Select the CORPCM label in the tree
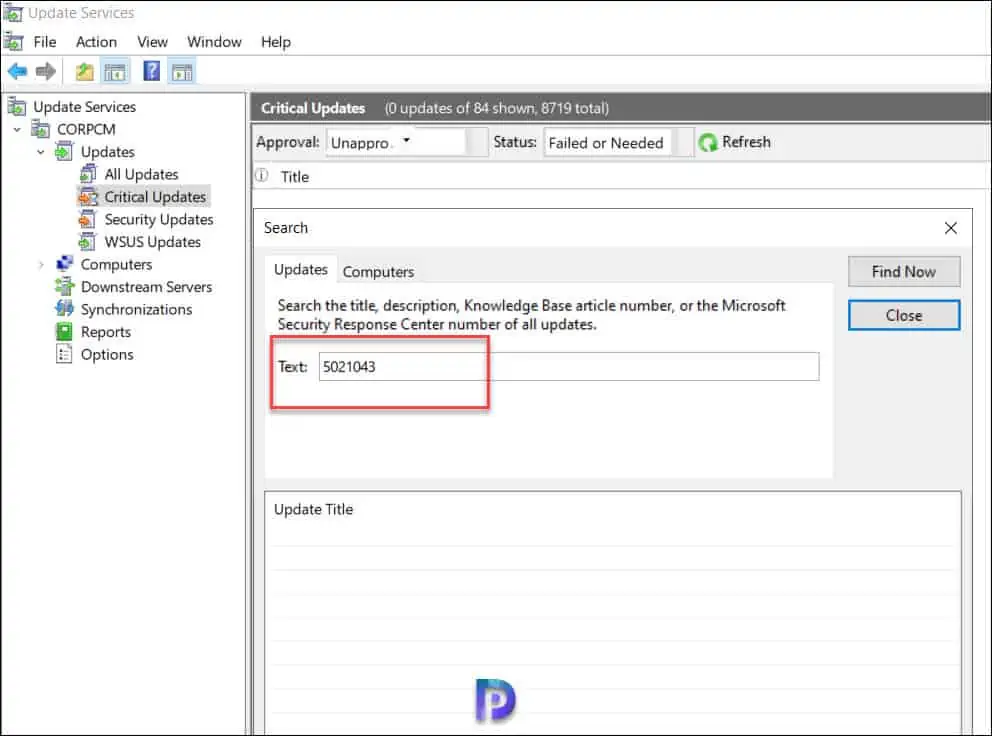The image size is (992, 736). pos(86,129)
